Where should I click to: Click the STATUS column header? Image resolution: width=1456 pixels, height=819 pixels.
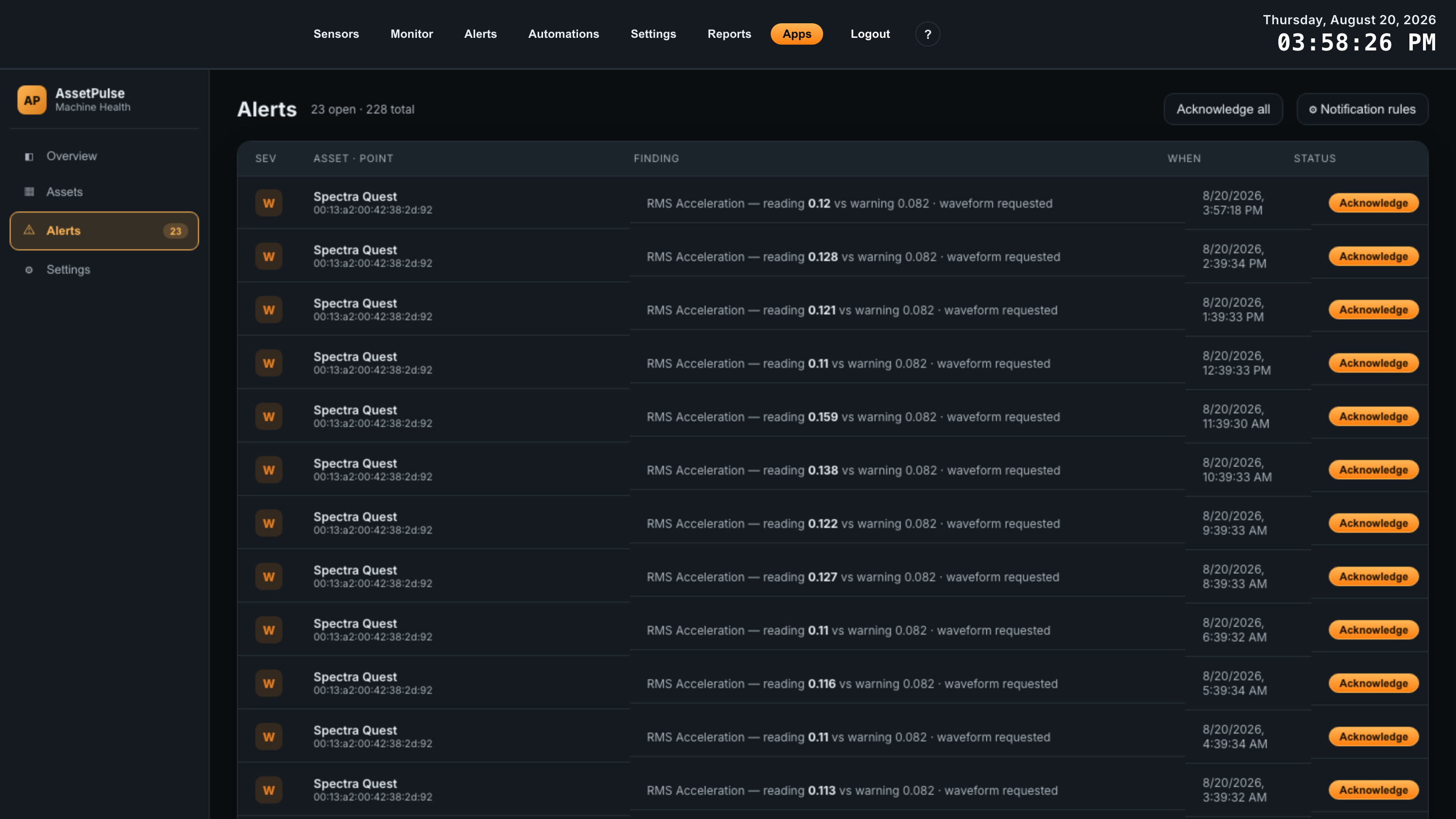pyautogui.click(x=1315, y=159)
